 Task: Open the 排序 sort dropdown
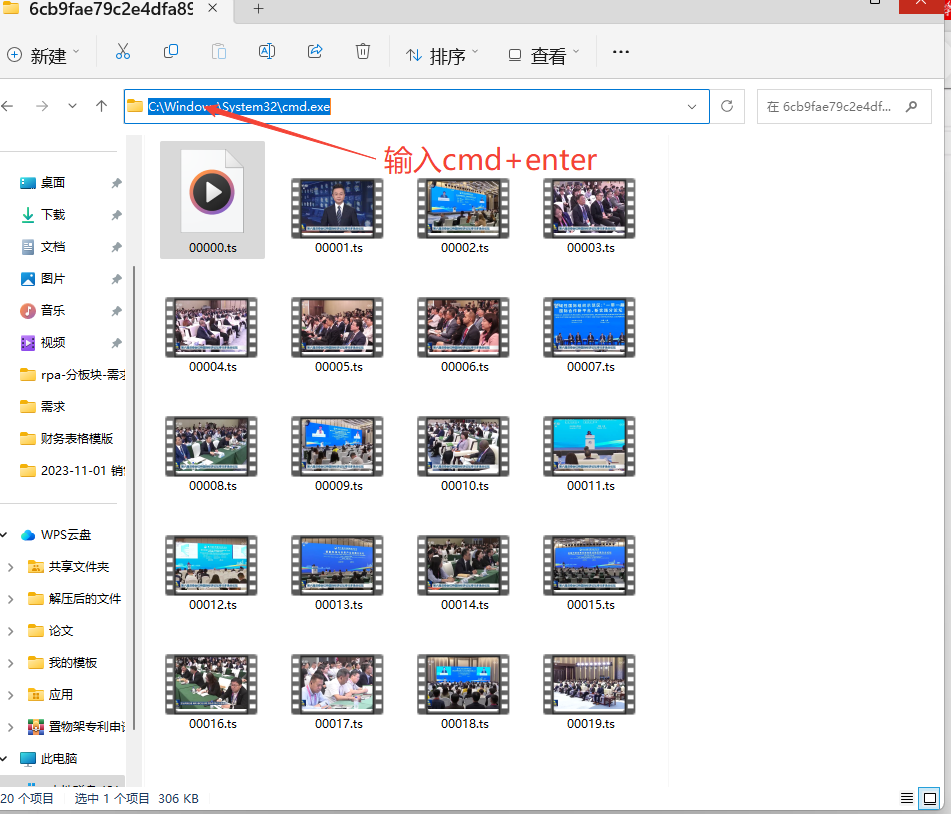(x=442, y=55)
